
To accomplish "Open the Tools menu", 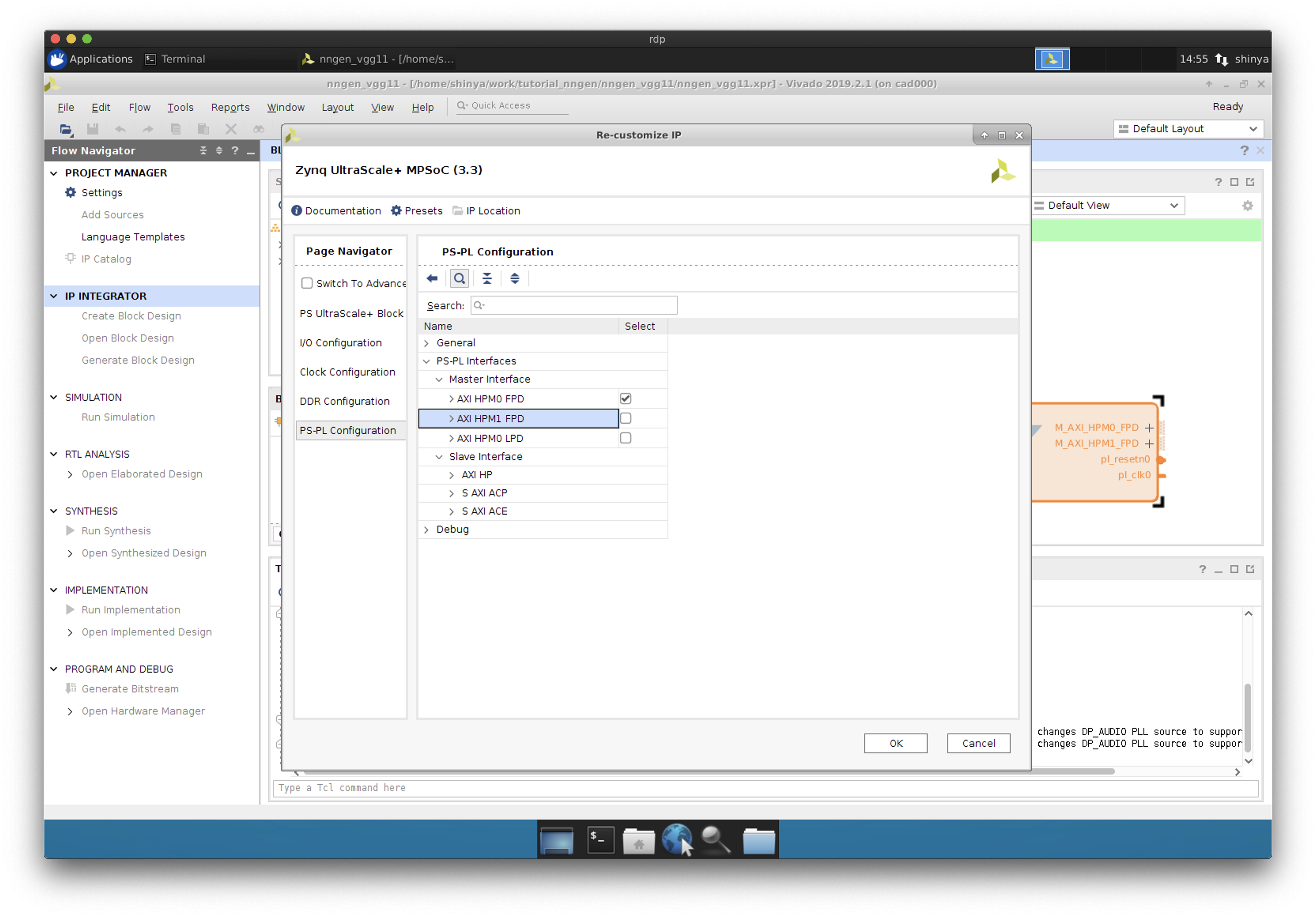I will pos(180,107).
